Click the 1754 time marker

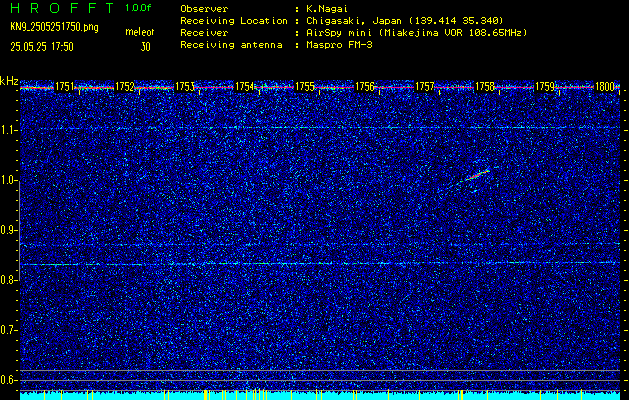244,87
